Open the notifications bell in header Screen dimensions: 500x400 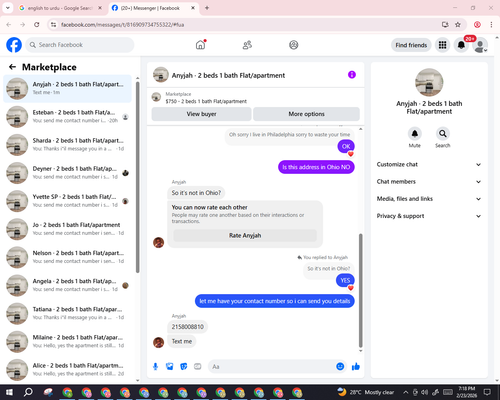(x=461, y=45)
